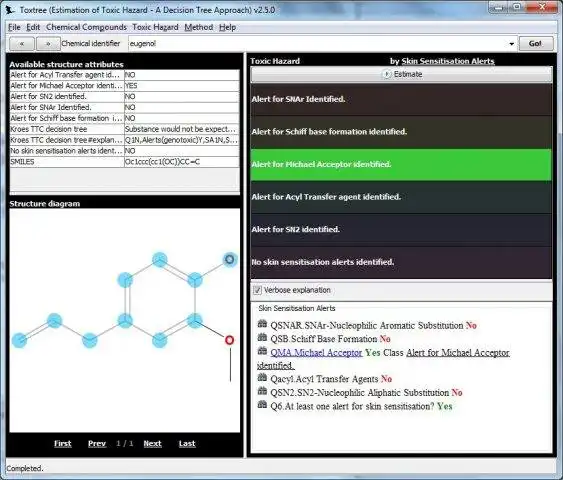Select the Alert for SN2 identified attribute cell
563x480 pixels.
[67, 96]
